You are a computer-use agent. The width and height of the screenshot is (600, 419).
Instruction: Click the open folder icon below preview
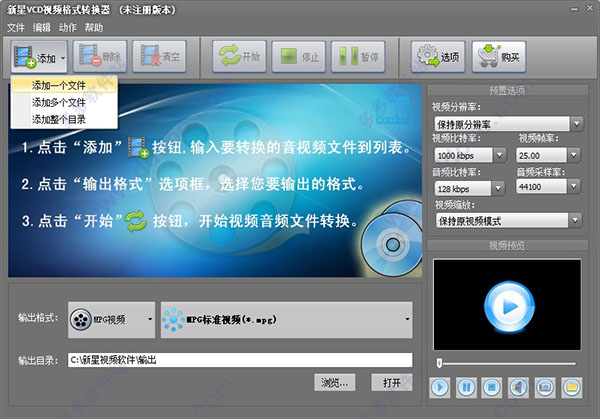tap(572, 388)
